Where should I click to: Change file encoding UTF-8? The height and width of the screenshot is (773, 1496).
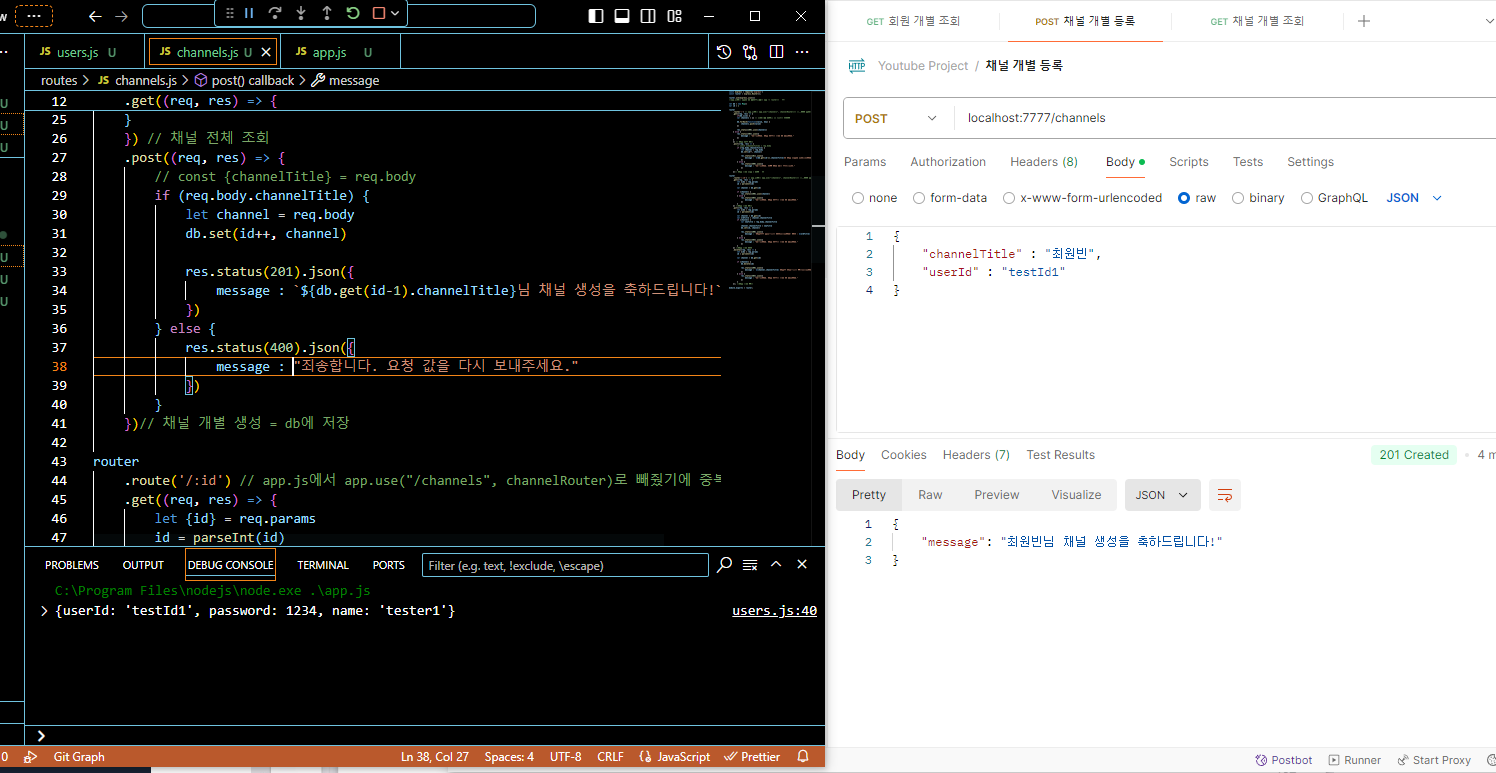(x=565, y=757)
